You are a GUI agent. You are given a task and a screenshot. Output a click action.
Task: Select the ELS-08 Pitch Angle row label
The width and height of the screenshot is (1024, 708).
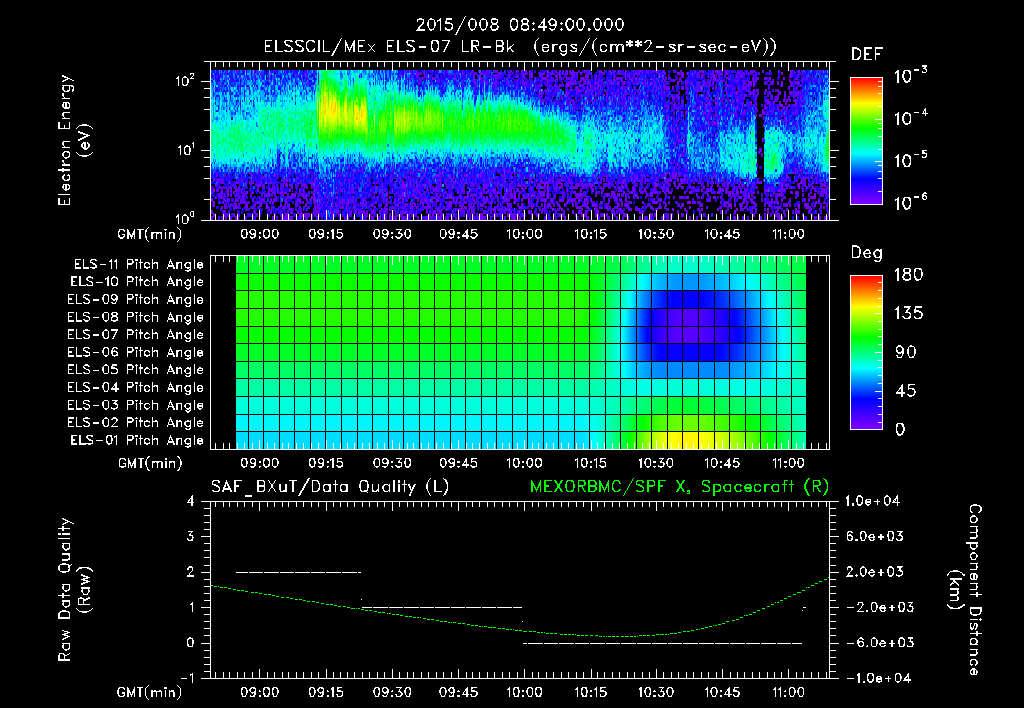point(136,317)
